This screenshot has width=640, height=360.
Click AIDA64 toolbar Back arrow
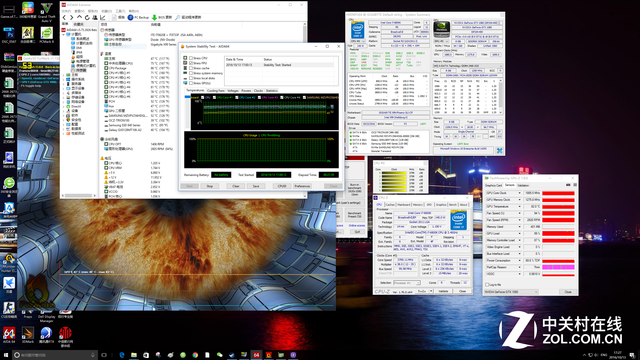[x=64, y=18]
